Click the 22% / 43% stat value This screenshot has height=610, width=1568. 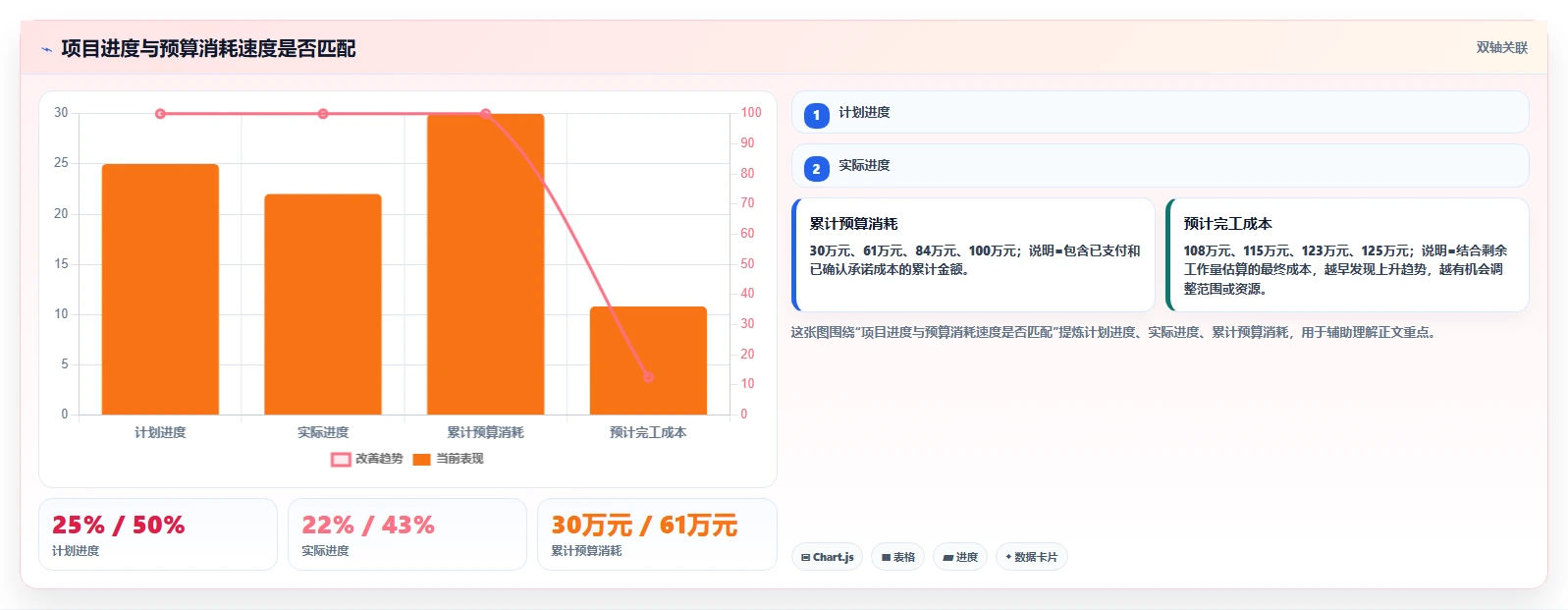367,525
